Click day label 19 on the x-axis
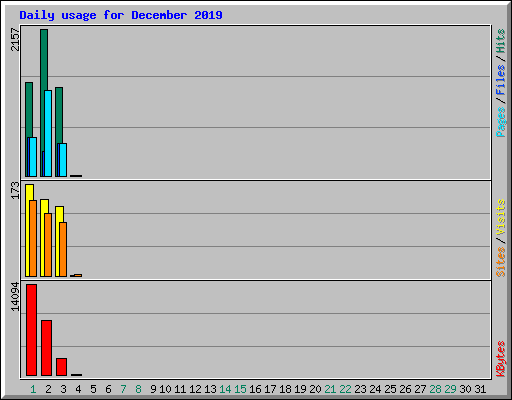512x400 pixels. pyautogui.click(x=300, y=389)
